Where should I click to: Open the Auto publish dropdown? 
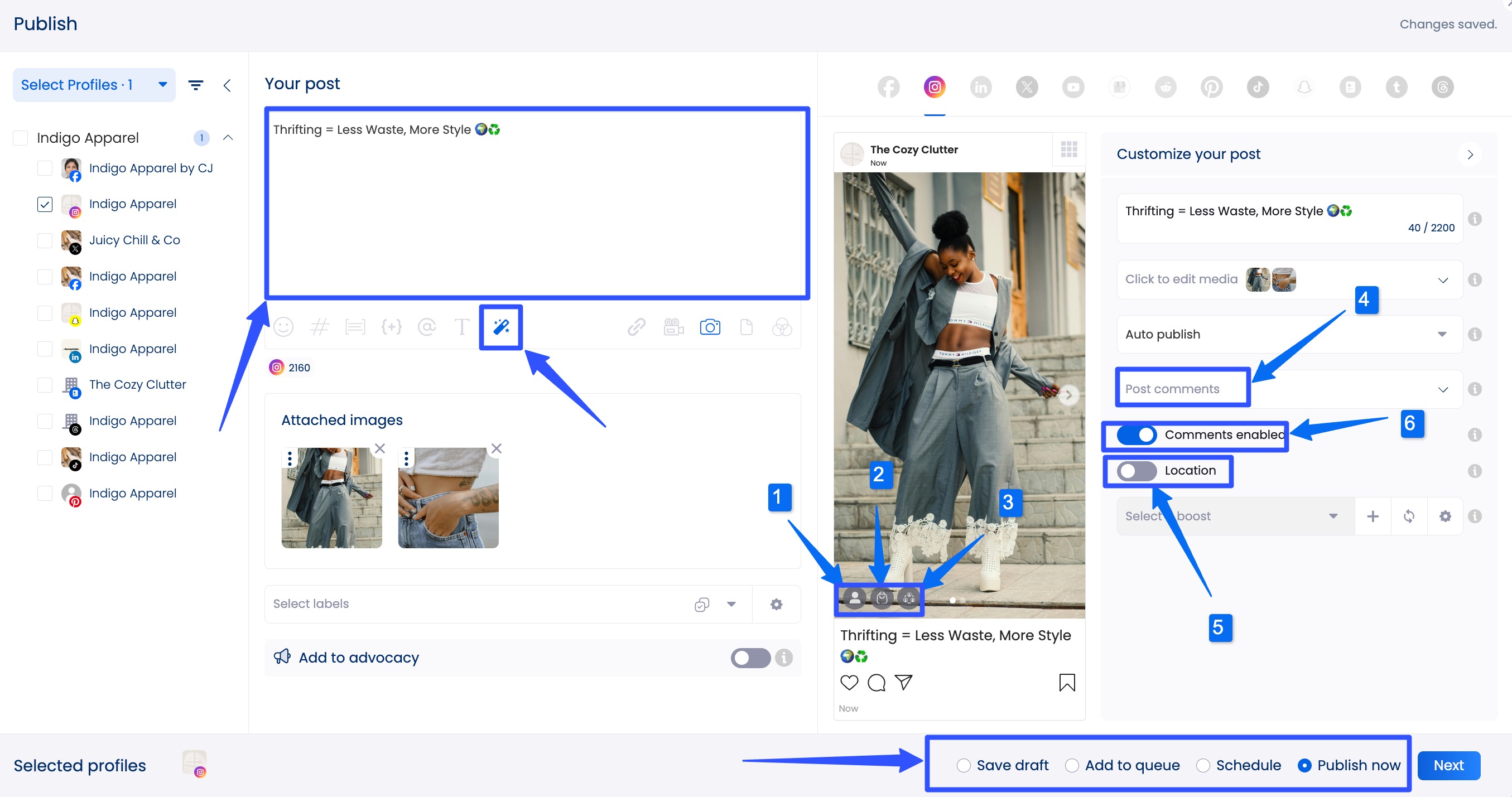click(x=1443, y=334)
